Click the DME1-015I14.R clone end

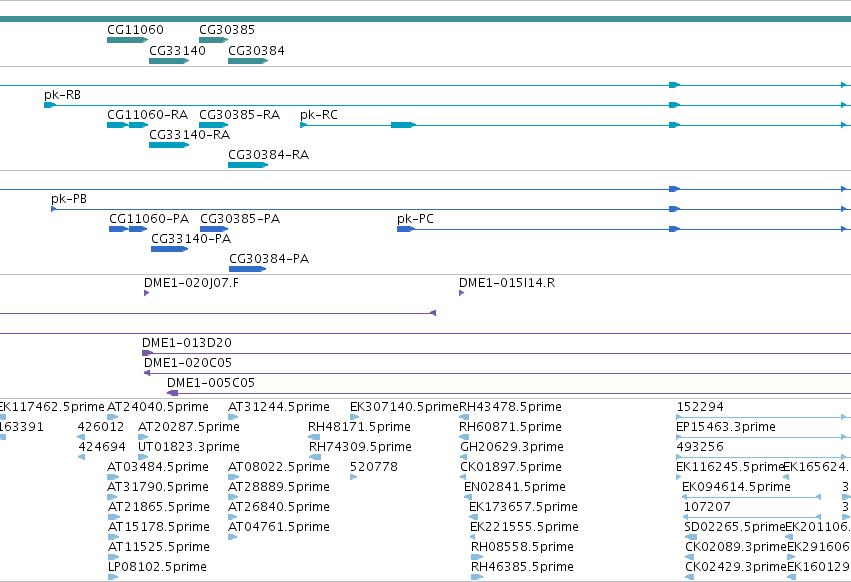tap(461, 293)
